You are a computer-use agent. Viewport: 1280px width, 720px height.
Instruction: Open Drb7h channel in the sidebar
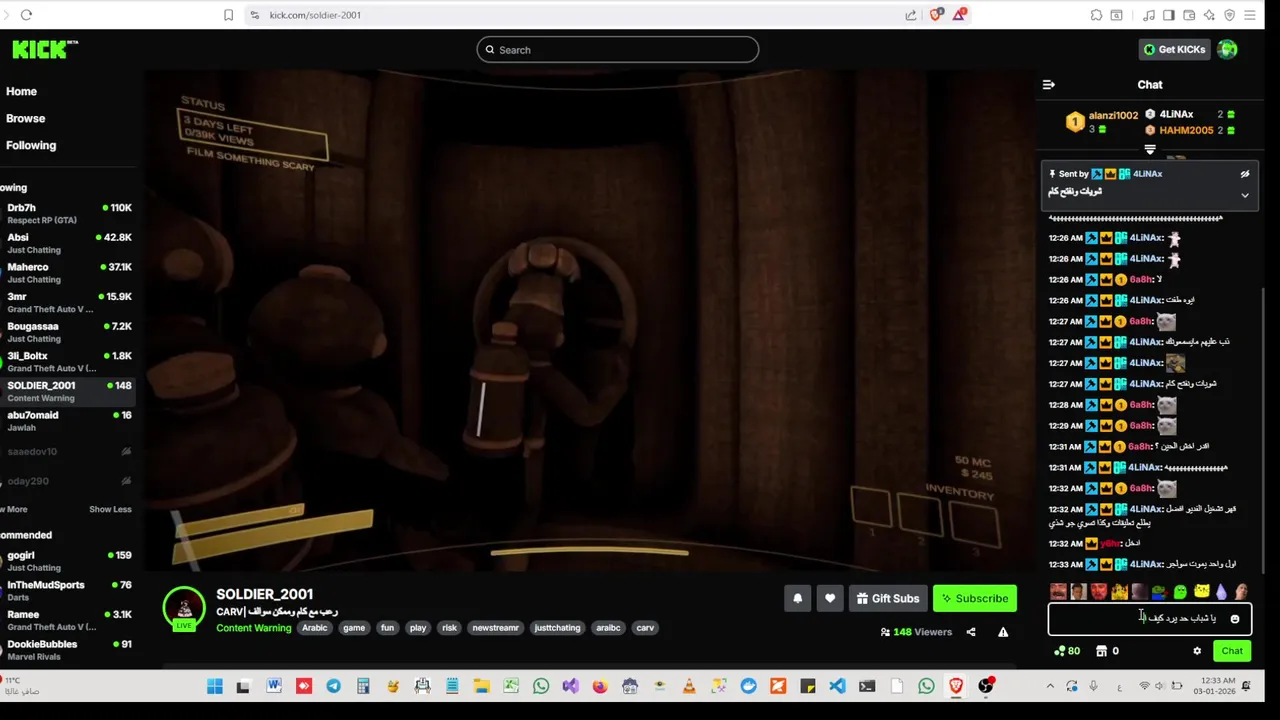click(x=67, y=214)
